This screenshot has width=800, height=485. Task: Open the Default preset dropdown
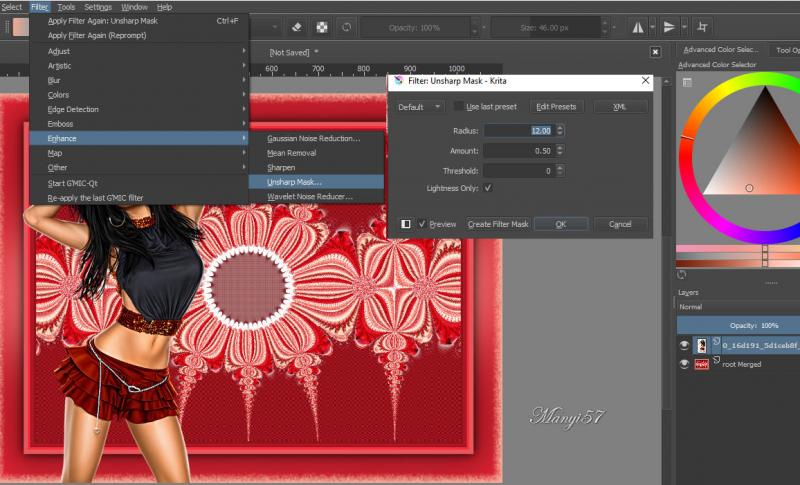point(419,107)
